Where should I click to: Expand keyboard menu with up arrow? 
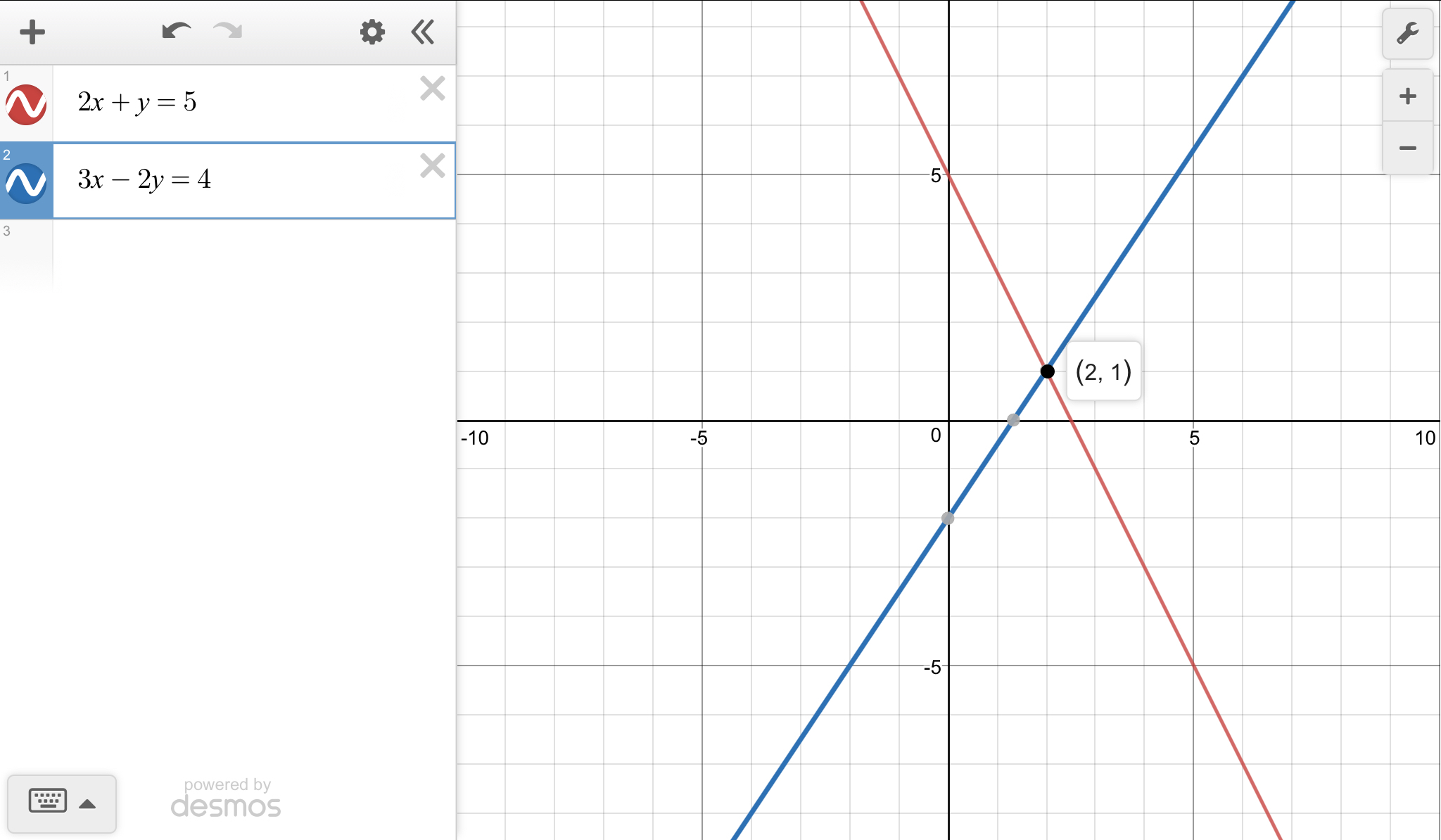click(87, 804)
